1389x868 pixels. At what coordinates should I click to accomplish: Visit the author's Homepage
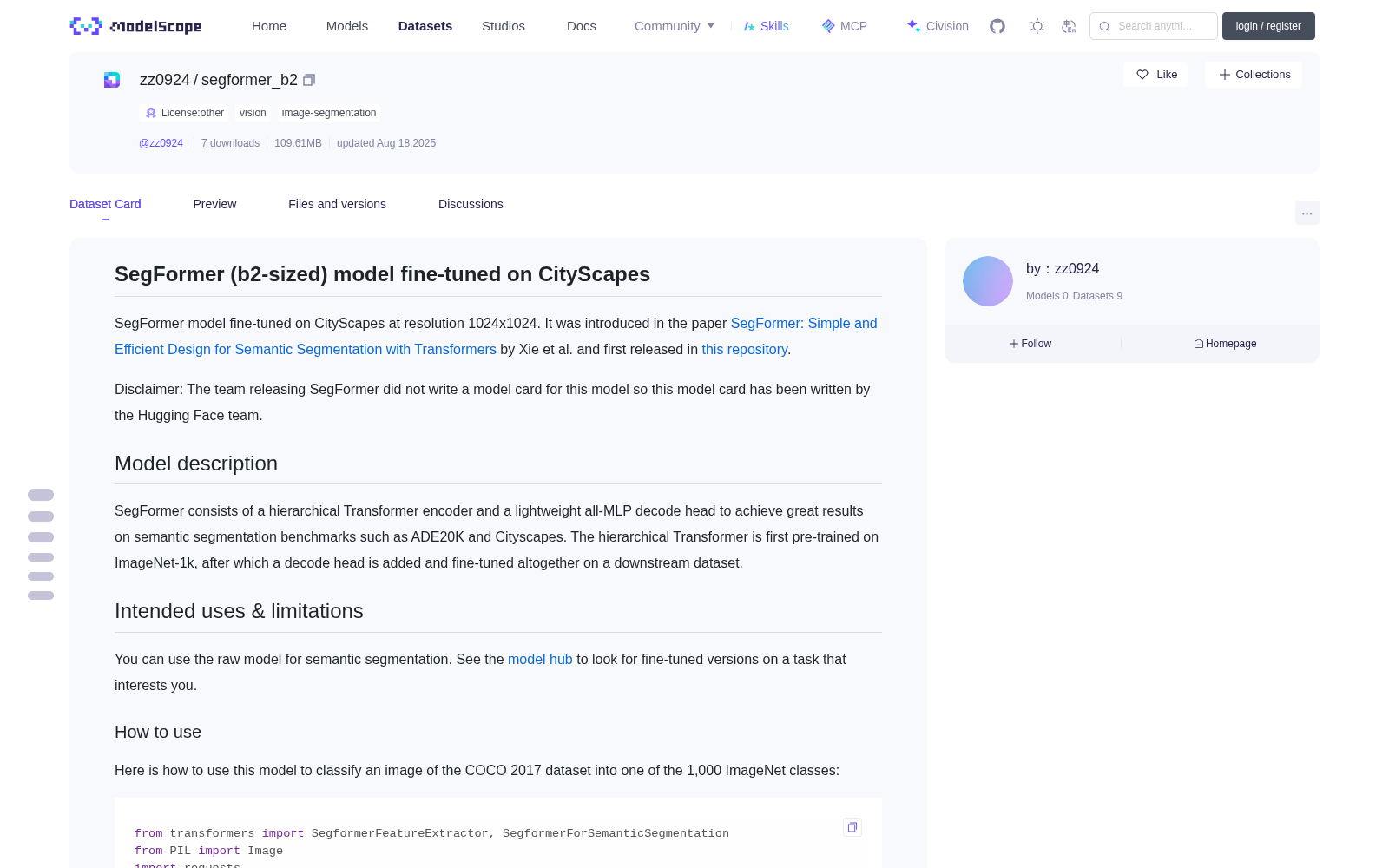click(x=1225, y=344)
